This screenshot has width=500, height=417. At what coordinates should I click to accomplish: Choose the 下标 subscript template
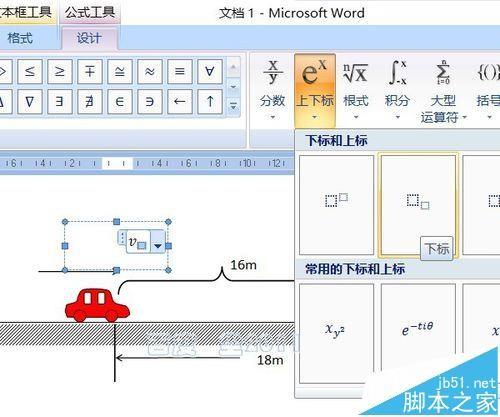click(418, 205)
